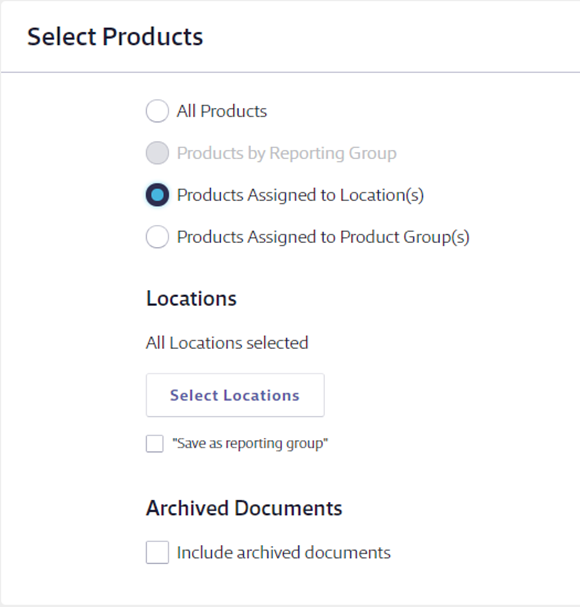Click the Locations section heading
580x607 pixels.
tap(191, 299)
